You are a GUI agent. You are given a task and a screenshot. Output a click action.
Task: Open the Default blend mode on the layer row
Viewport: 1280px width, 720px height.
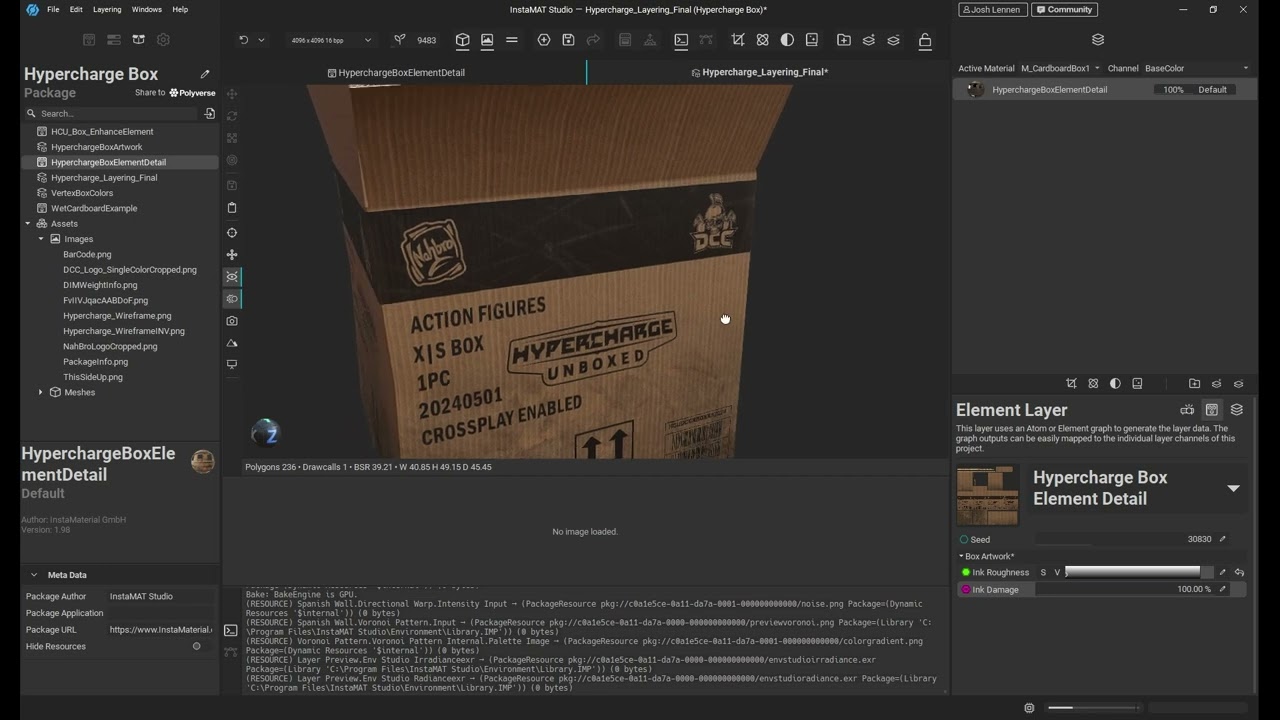1212,89
